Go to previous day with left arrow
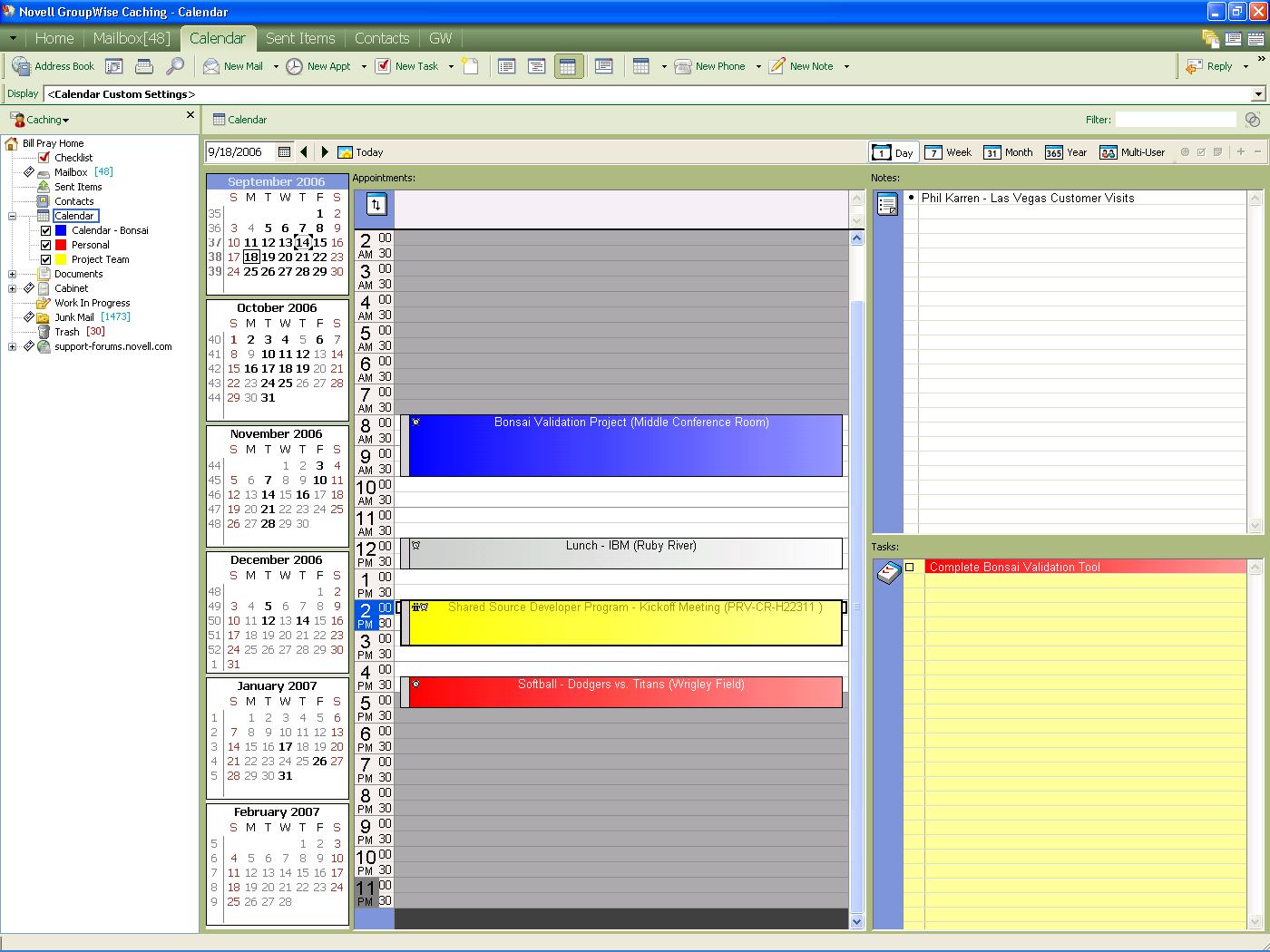 tap(304, 152)
